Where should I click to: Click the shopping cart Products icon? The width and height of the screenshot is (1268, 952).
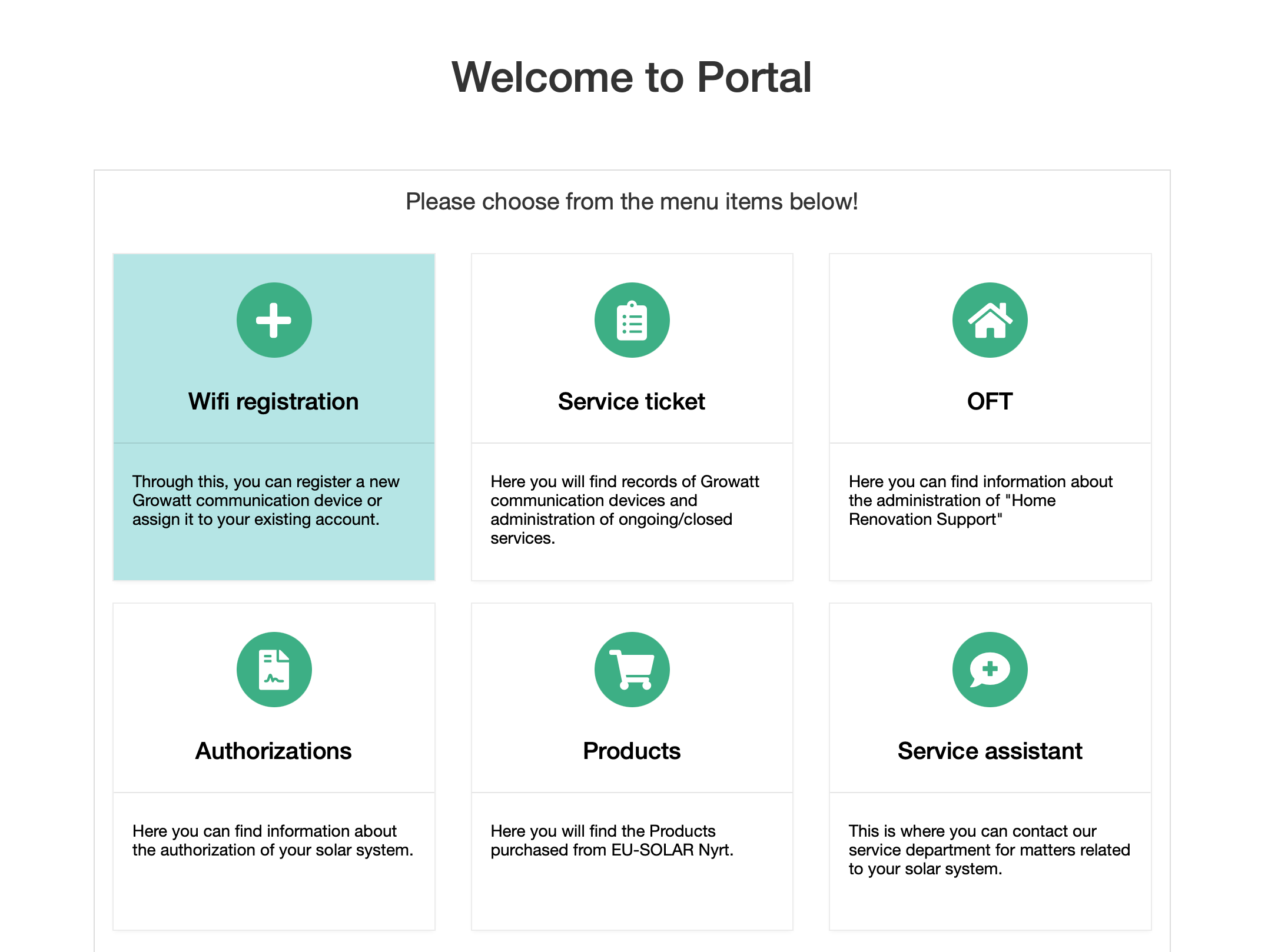point(632,670)
